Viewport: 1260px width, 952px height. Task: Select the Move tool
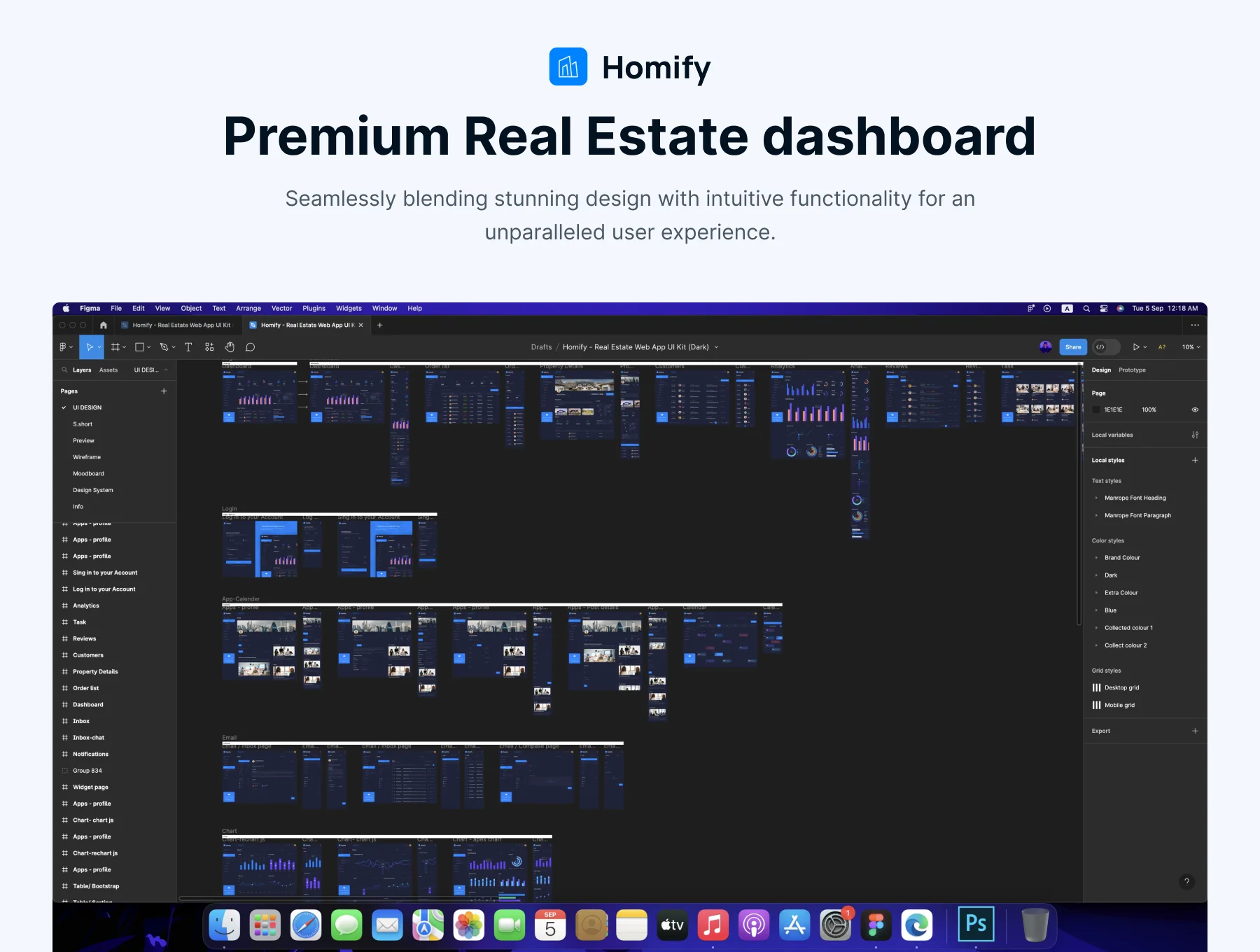[90, 346]
